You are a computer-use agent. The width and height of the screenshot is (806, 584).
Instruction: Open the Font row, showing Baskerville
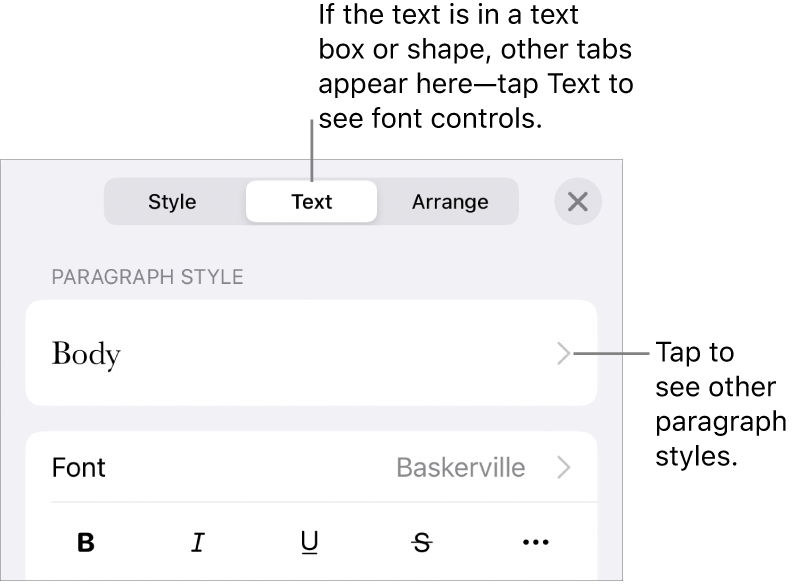[x=312, y=467]
